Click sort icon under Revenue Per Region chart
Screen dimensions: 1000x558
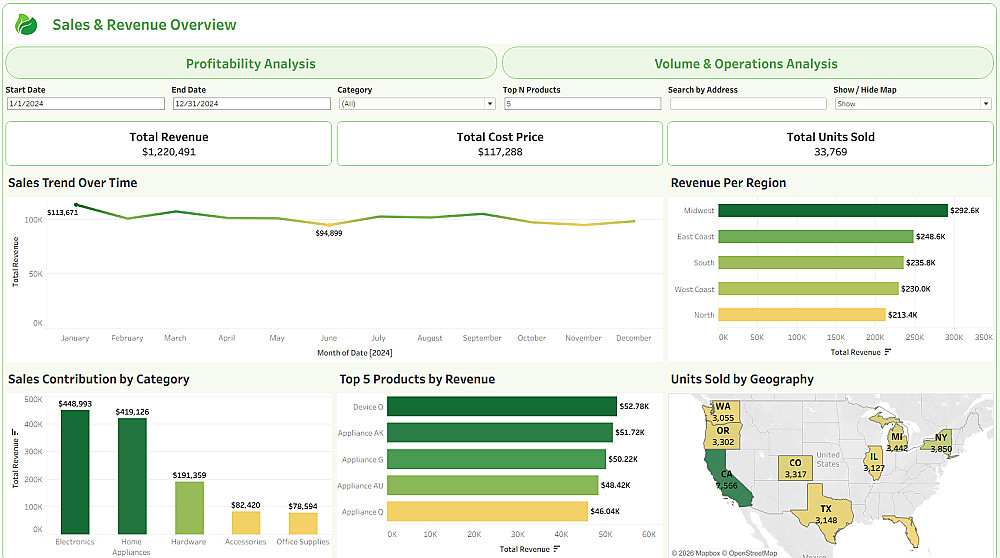pos(889,352)
